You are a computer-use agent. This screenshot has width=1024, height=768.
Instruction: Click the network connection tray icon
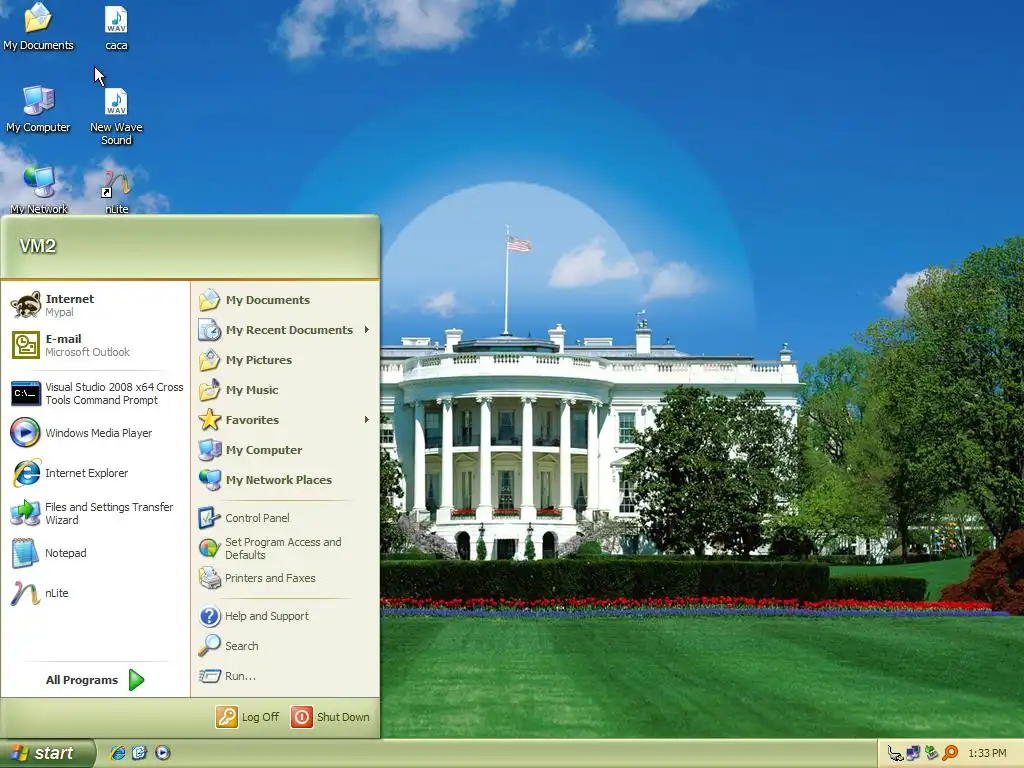(x=895, y=754)
